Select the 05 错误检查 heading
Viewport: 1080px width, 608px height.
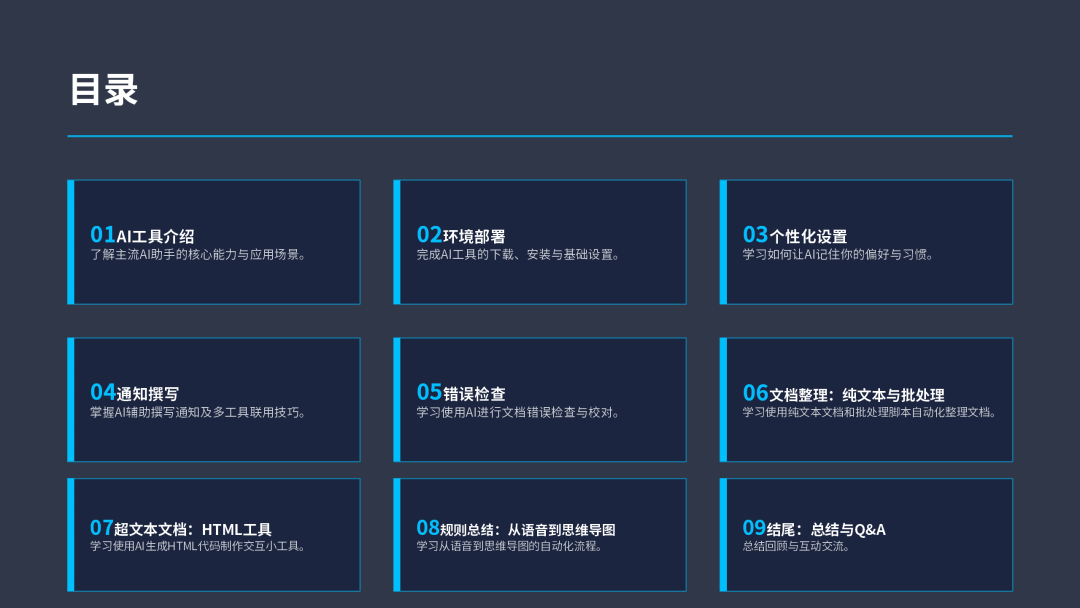point(461,392)
